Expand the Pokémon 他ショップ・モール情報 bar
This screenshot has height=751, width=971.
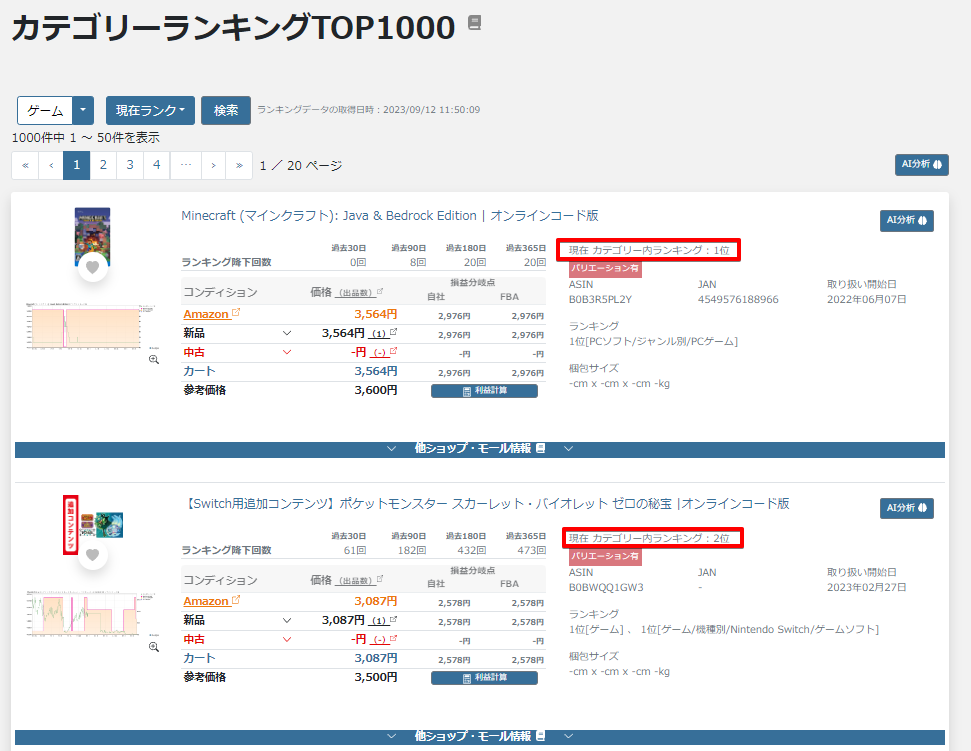click(x=480, y=737)
